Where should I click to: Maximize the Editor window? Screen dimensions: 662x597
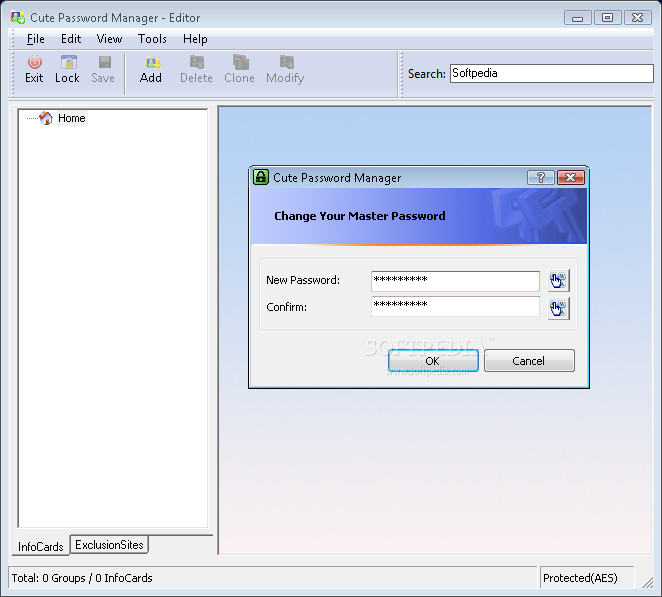point(607,18)
